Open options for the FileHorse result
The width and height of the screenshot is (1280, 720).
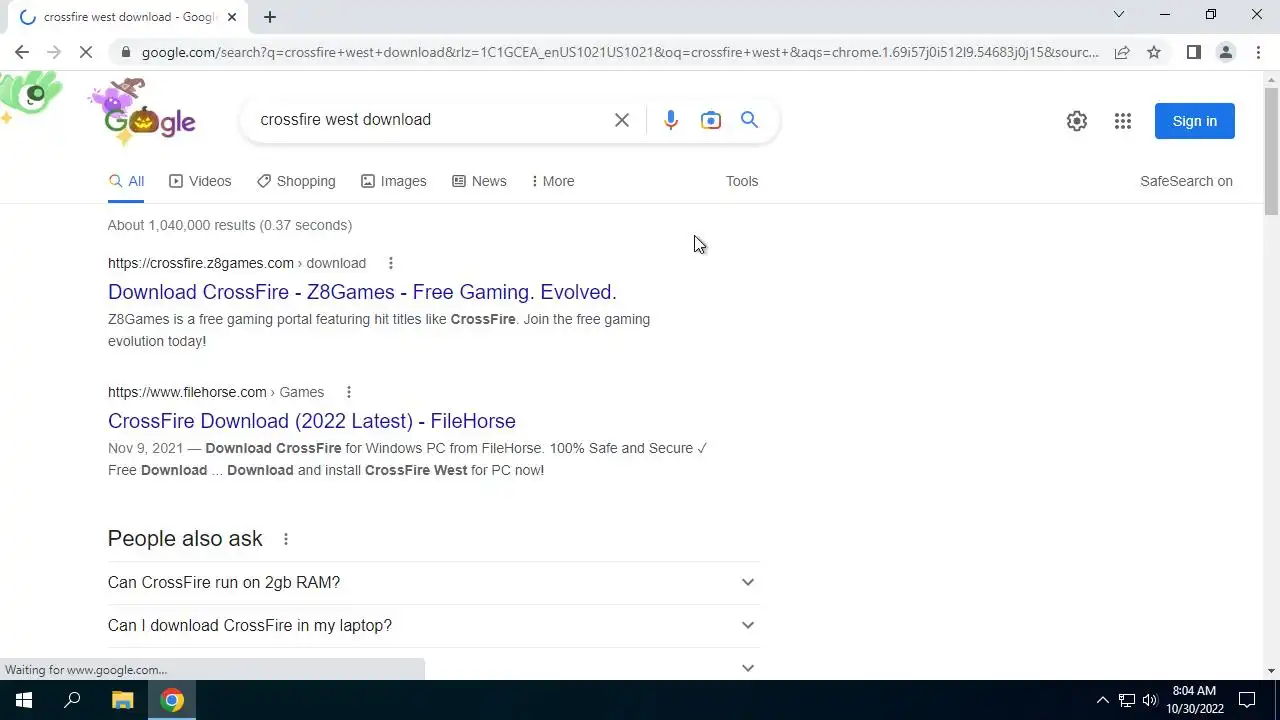click(348, 392)
